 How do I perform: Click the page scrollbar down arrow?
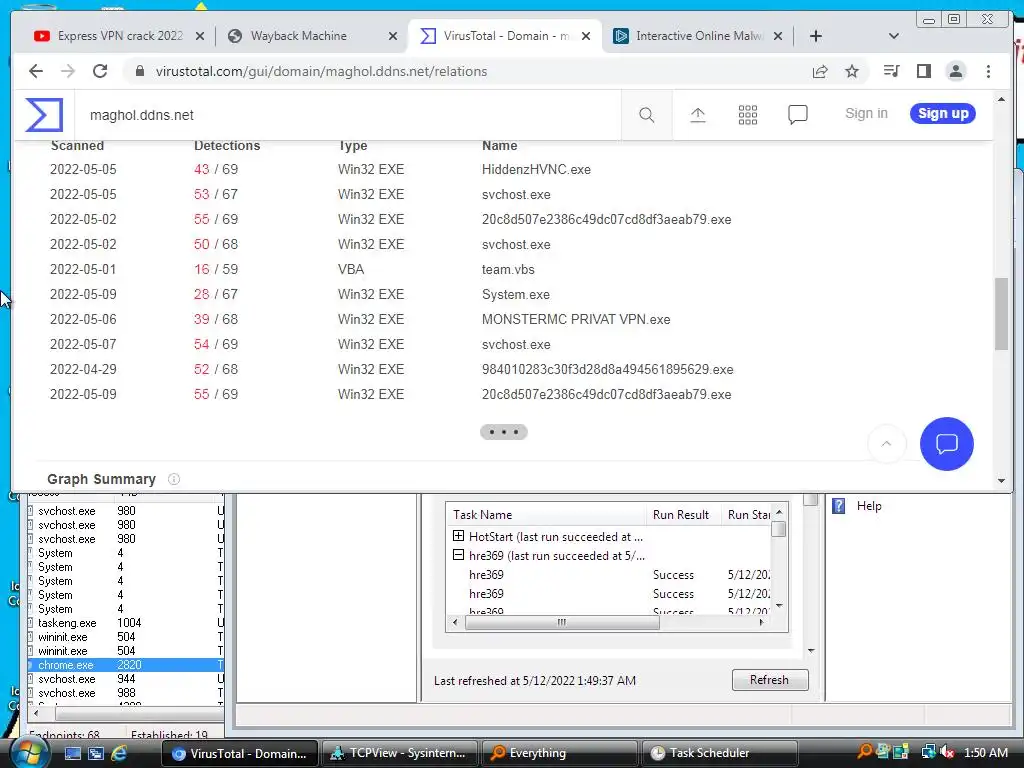point(1001,481)
